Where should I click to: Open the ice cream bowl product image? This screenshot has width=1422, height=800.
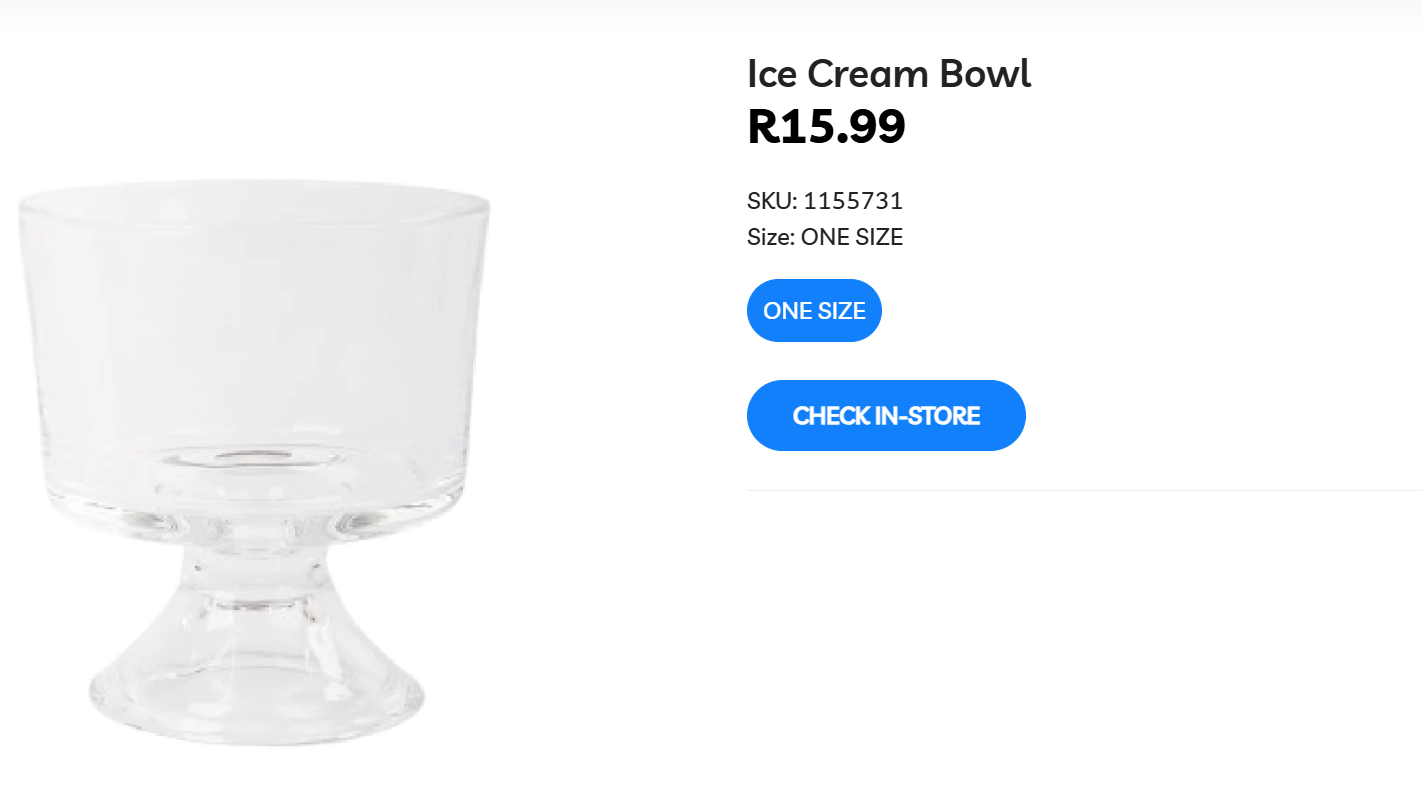point(255,460)
